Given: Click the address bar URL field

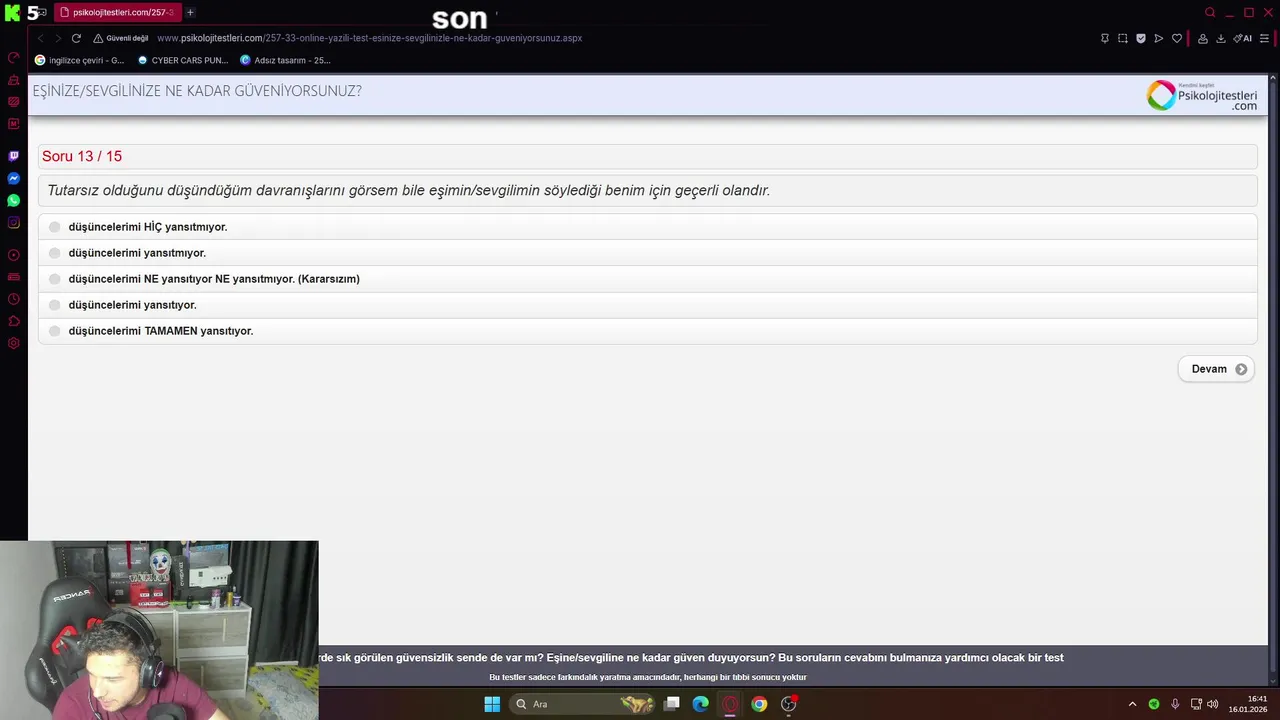Looking at the screenshot, I should pos(369,38).
